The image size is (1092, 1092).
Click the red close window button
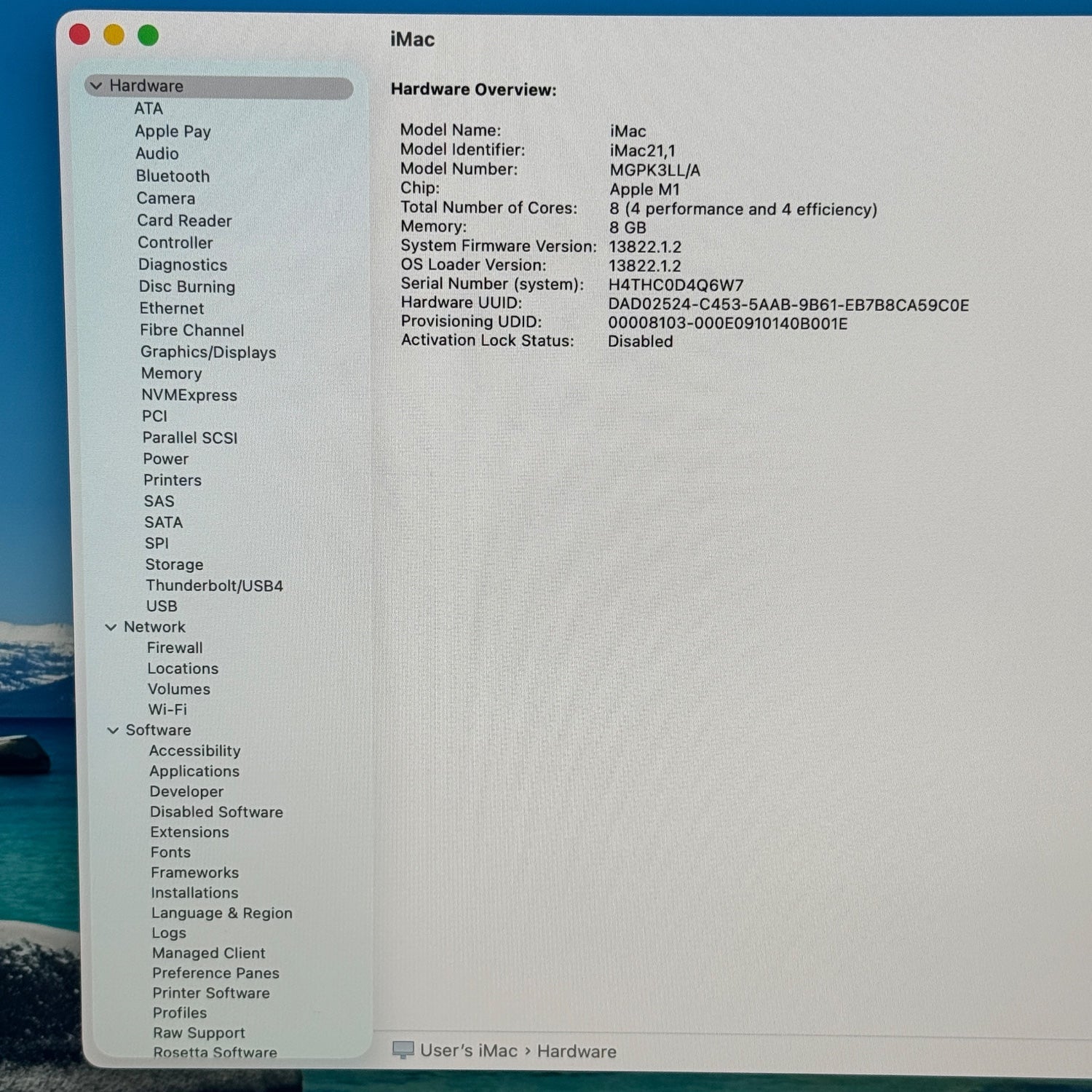pos(79,34)
